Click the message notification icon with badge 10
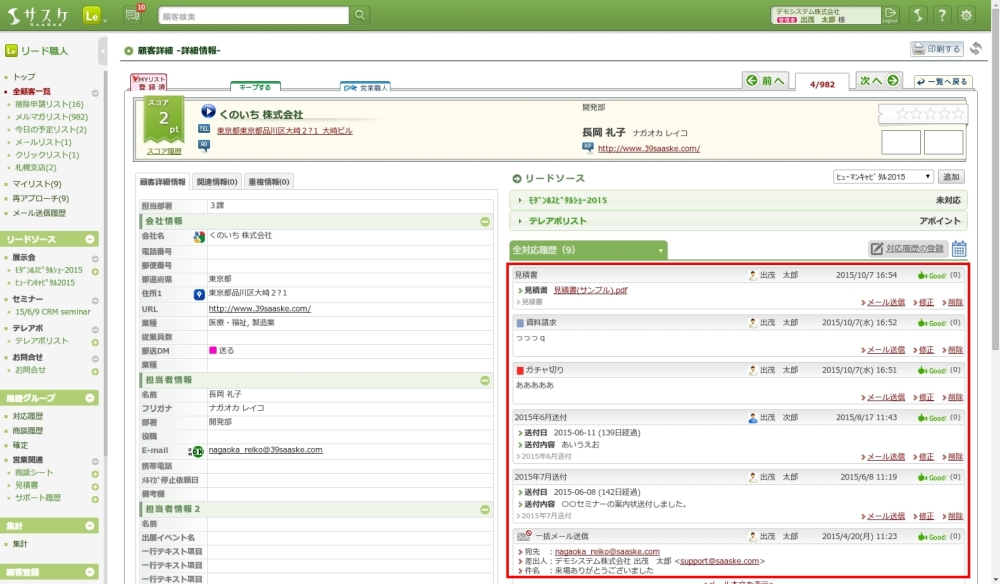The width and height of the screenshot is (1000, 584). [133, 15]
